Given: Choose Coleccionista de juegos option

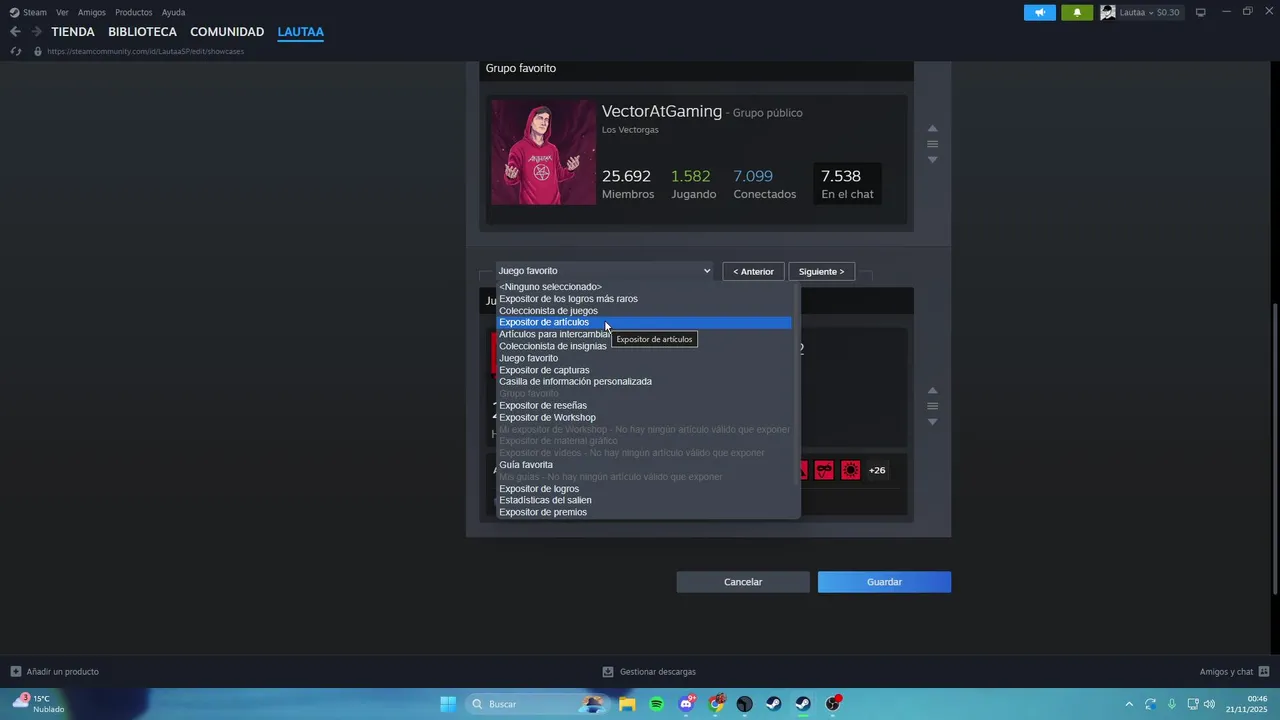Looking at the screenshot, I should point(644,311).
